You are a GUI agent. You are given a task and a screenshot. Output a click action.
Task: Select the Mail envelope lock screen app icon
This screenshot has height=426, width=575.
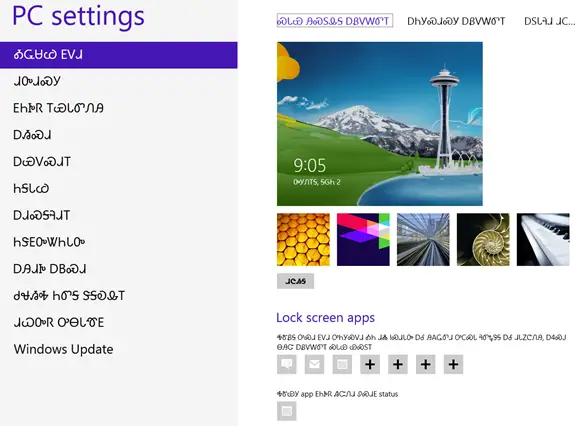(314, 364)
